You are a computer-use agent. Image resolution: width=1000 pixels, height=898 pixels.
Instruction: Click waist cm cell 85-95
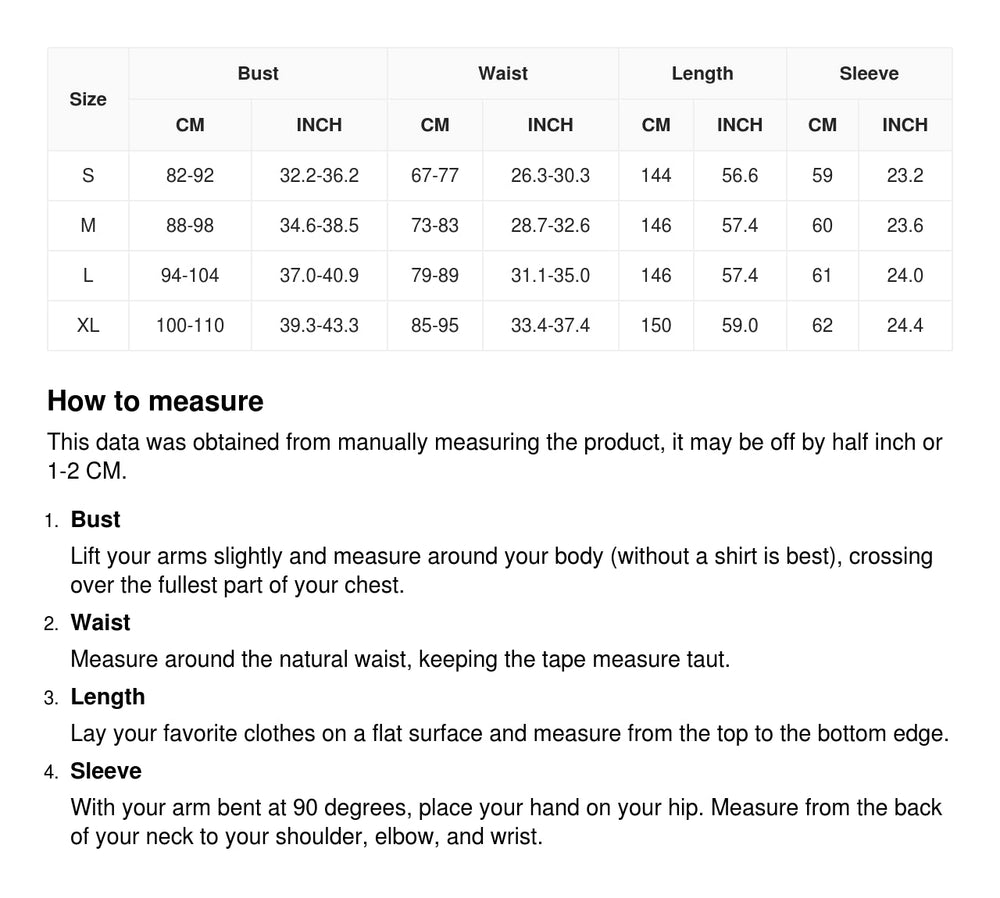coord(435,326)
